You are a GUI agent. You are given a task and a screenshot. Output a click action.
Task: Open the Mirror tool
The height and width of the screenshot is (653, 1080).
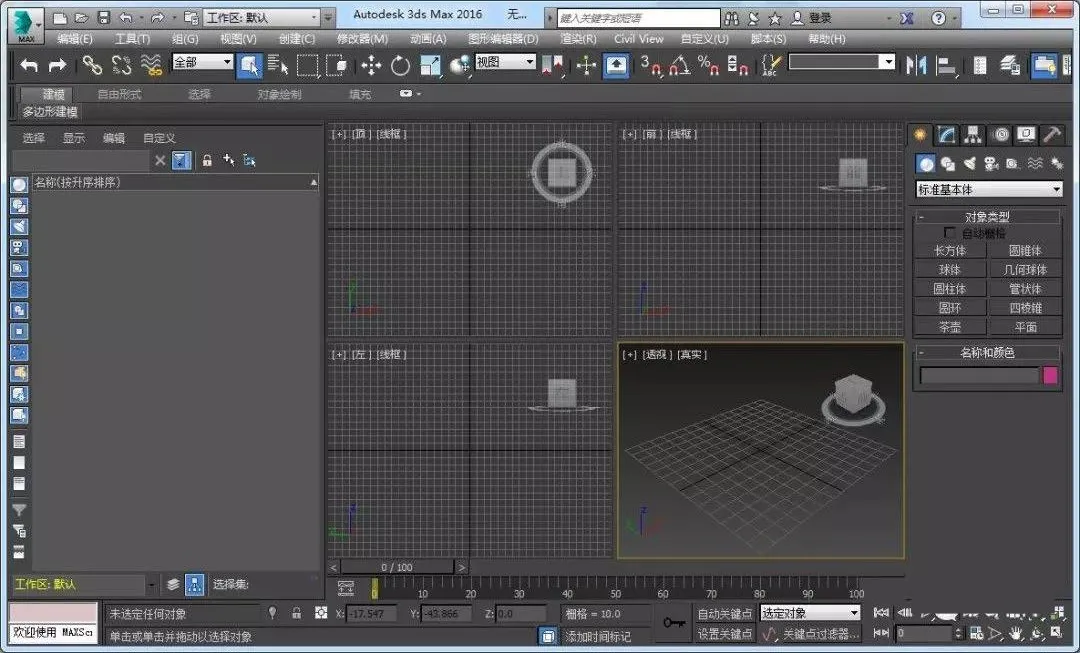pyautogui.click(x=916, y=65)
